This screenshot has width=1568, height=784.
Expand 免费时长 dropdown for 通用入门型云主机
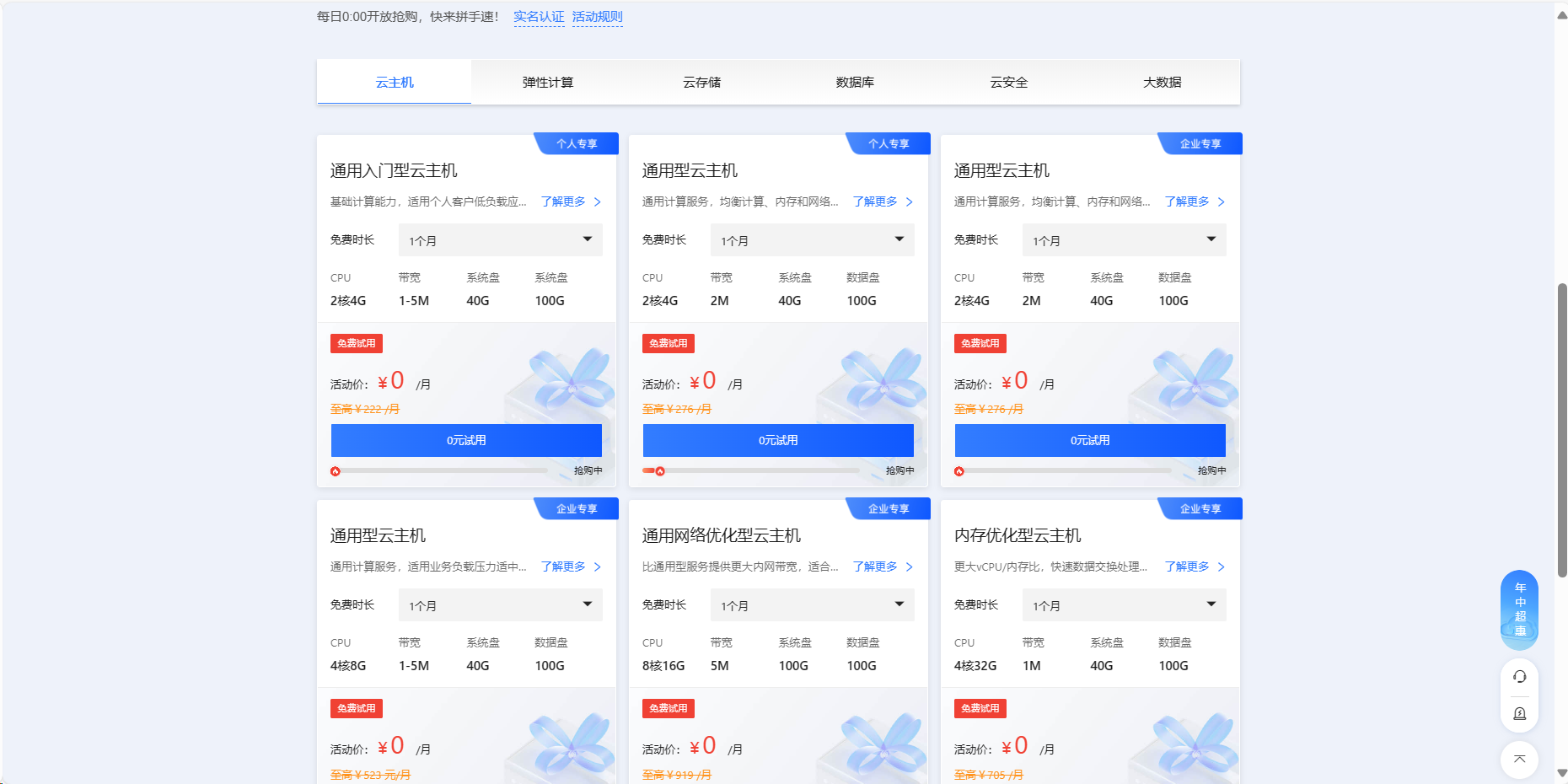point(500,240)
